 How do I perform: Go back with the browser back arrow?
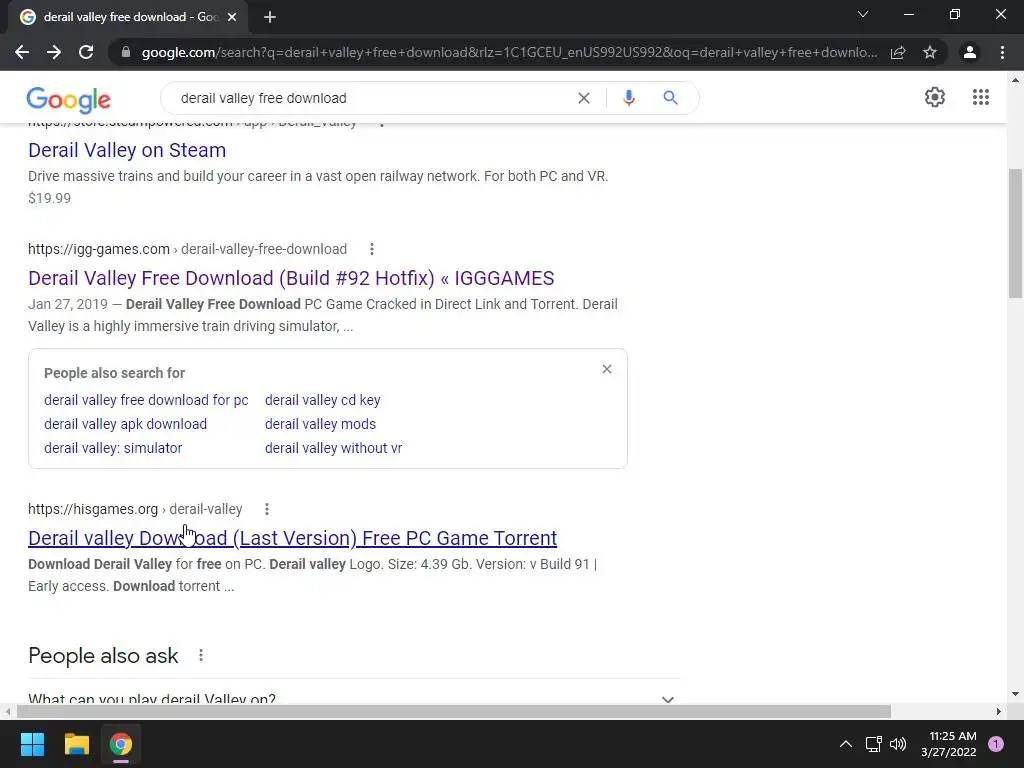(x=22, y=52)
